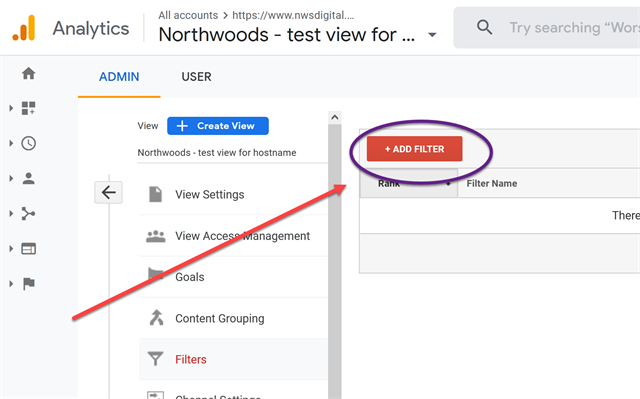This screenshot has width=640, height=399.
Task: Click the scroll up arrow
Action: click(x=335, y=117)
